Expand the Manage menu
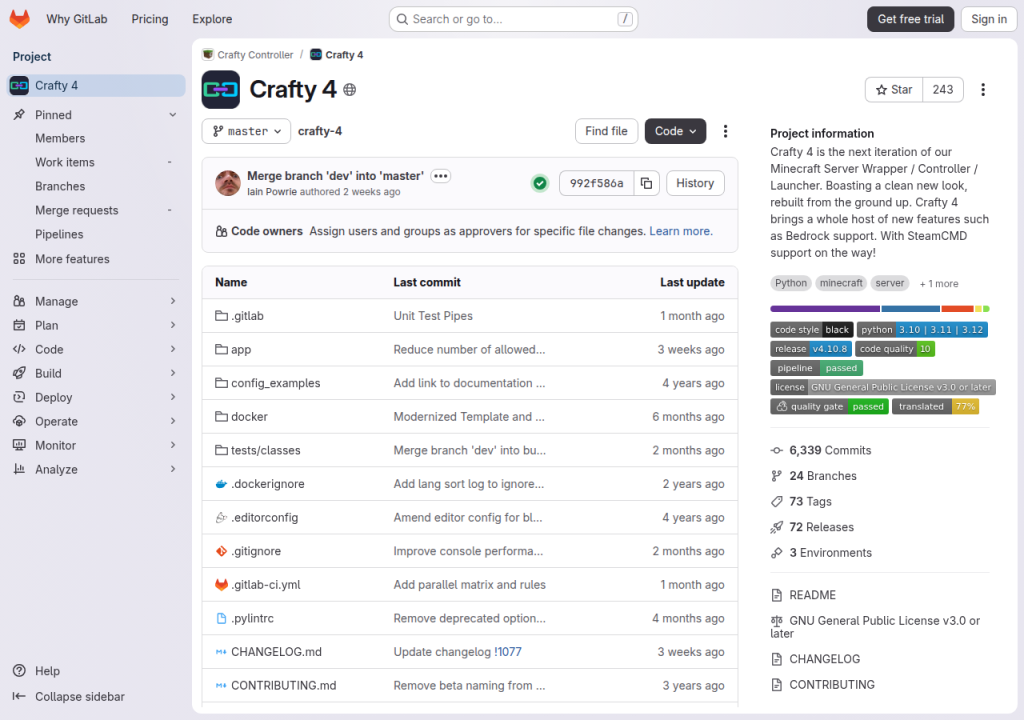 [x=95, y=301]
